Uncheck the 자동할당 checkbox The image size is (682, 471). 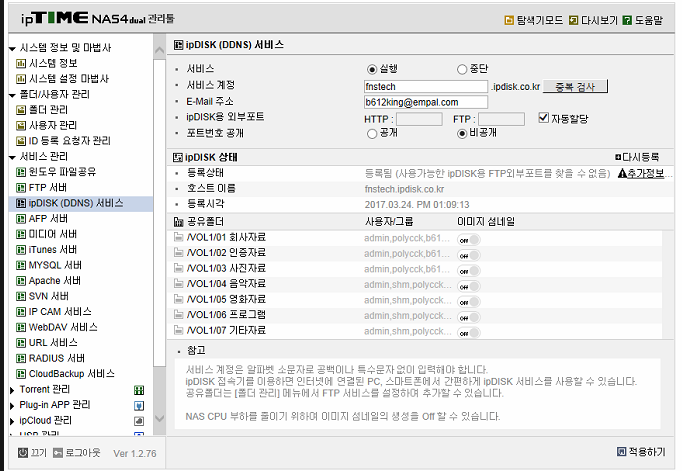click(543, 118)
